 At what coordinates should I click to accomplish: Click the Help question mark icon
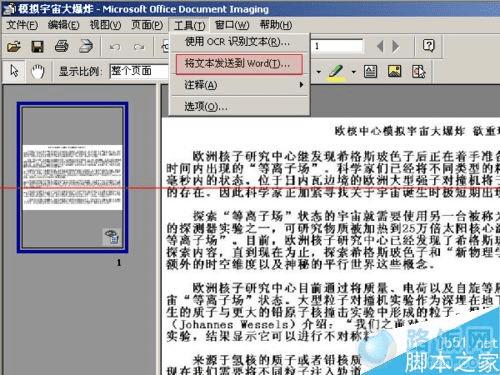(429, 45)
